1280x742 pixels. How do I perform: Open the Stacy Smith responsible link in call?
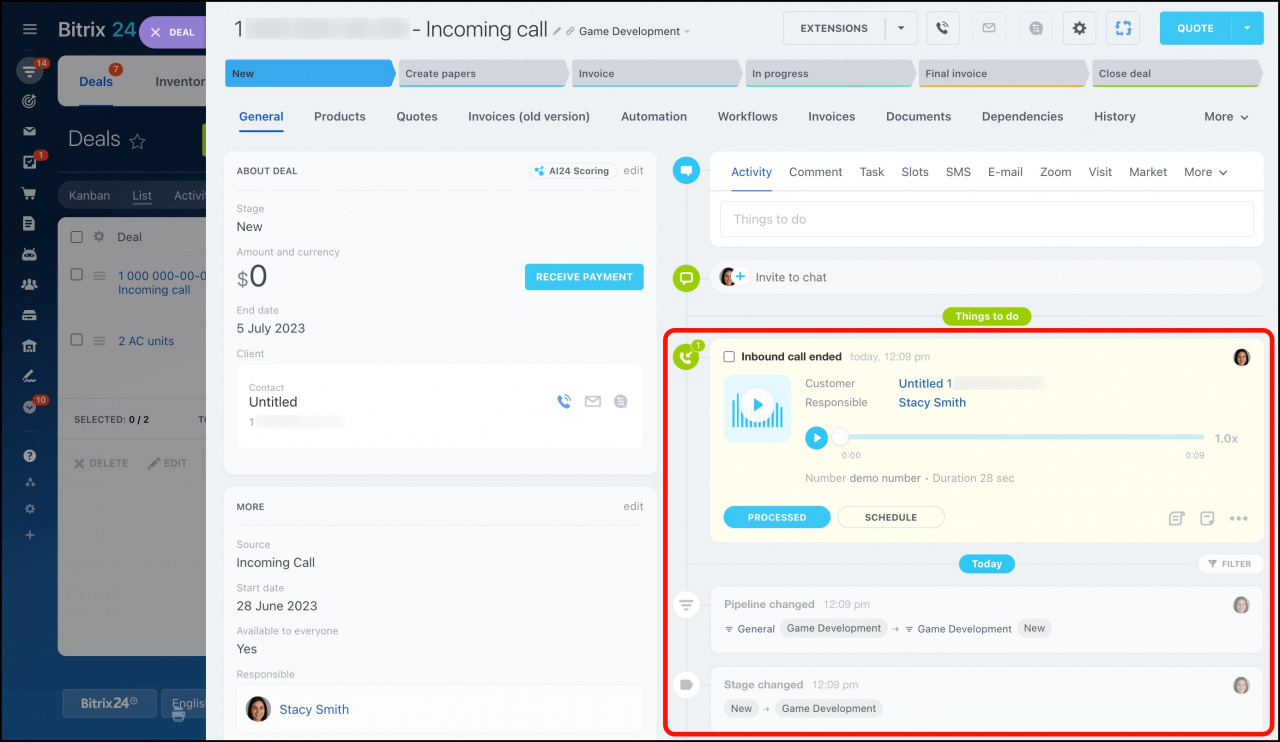click(x=932, y=402)
